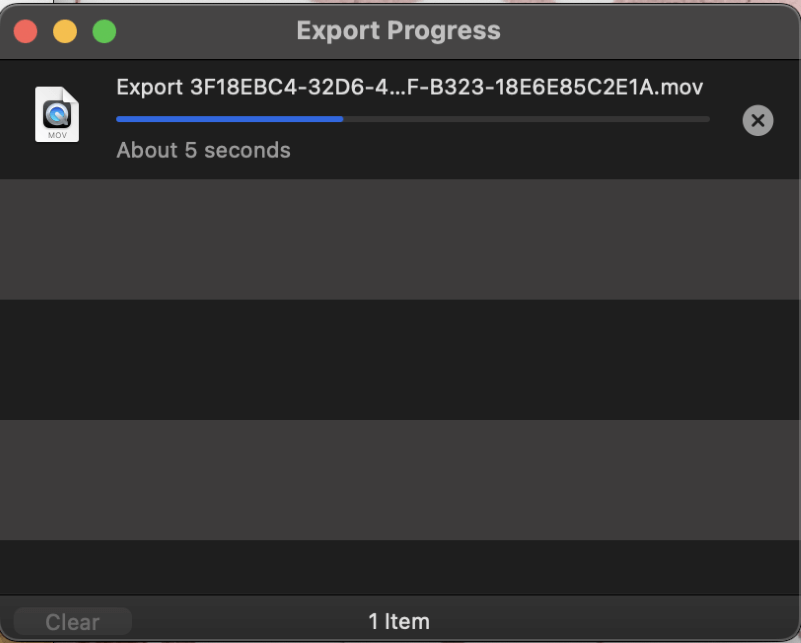801x643 pixels.
Task: Click the blue filled part of progress bar
Action: pyautogui.click(x=229, y=119)
